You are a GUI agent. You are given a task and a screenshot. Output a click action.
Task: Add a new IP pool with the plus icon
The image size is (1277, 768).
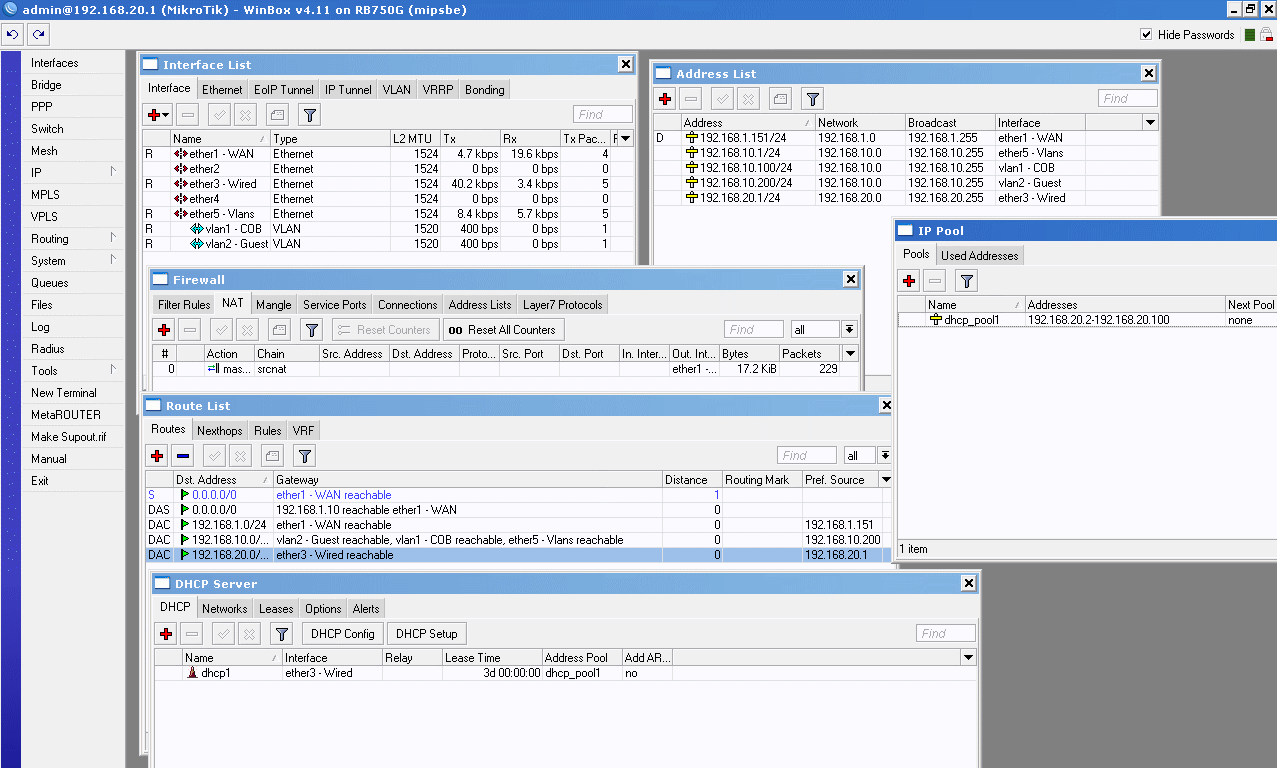[907, 280]
